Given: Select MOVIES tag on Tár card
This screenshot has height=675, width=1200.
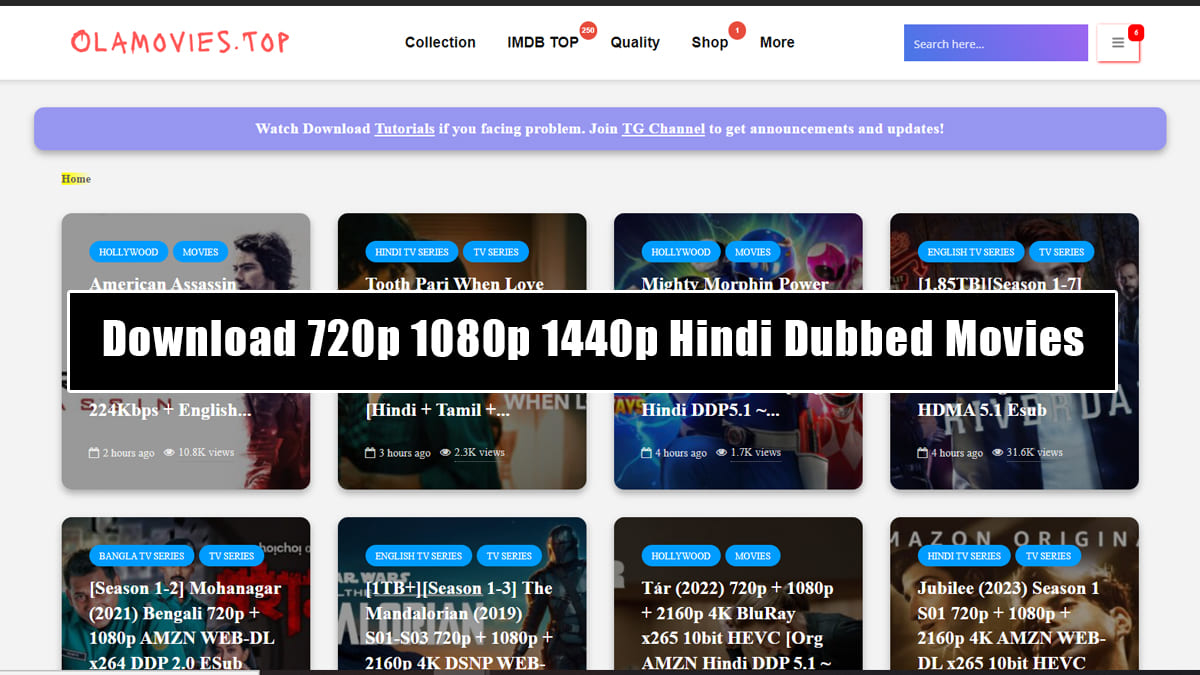Looking at the screenshot, I should pyautogui.click(x=752, y=556).
